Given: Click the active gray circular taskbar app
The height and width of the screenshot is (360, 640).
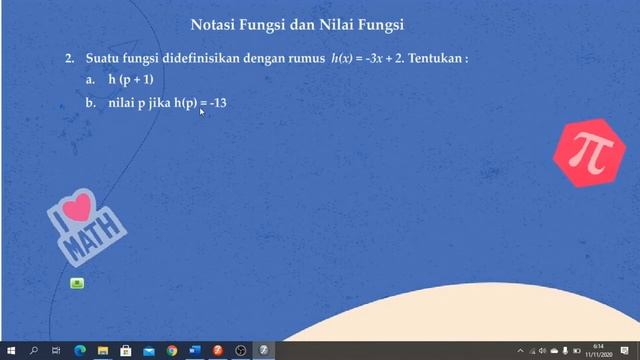Looking at the screenshot, I should tap(264, 350).
